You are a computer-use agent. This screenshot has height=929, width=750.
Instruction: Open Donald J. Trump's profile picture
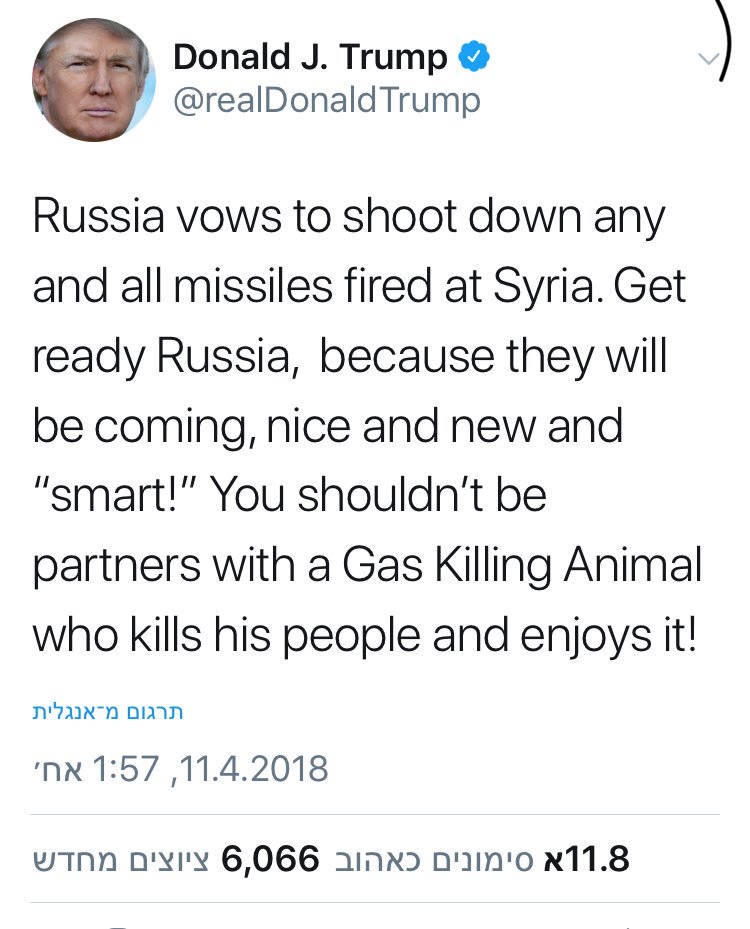(94, 79)
